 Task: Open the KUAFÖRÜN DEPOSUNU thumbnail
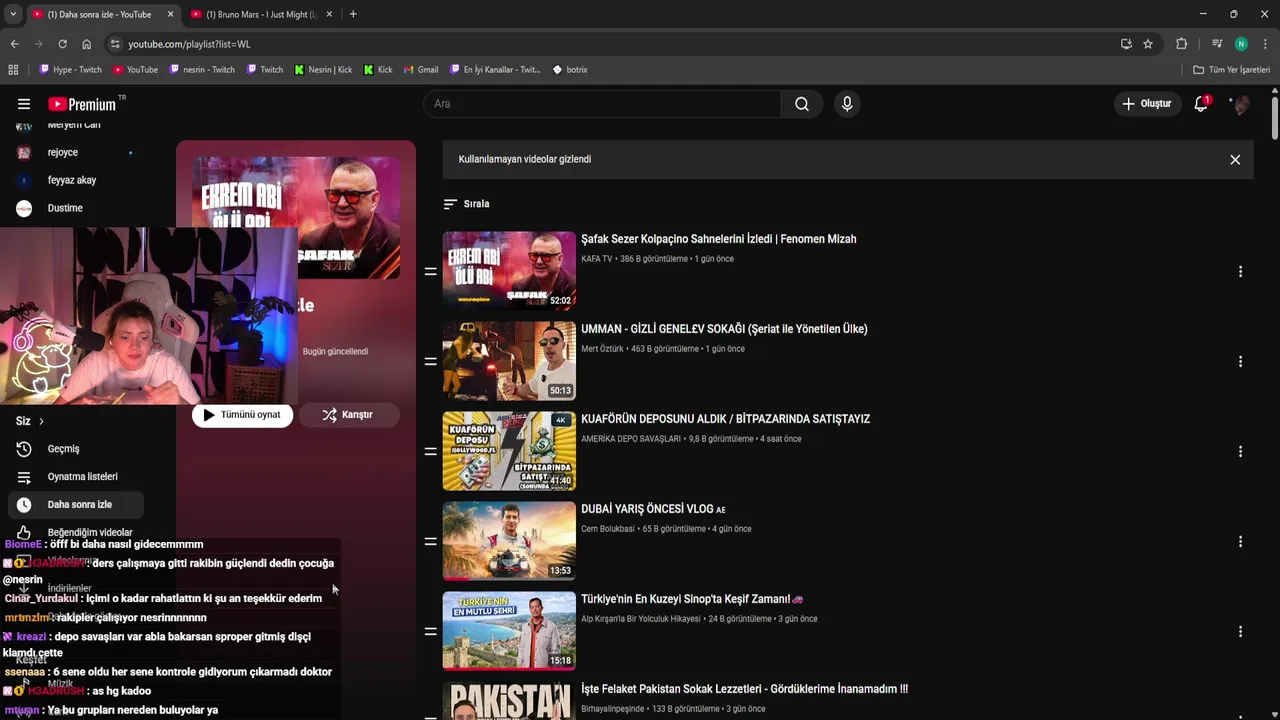point(509,451)
